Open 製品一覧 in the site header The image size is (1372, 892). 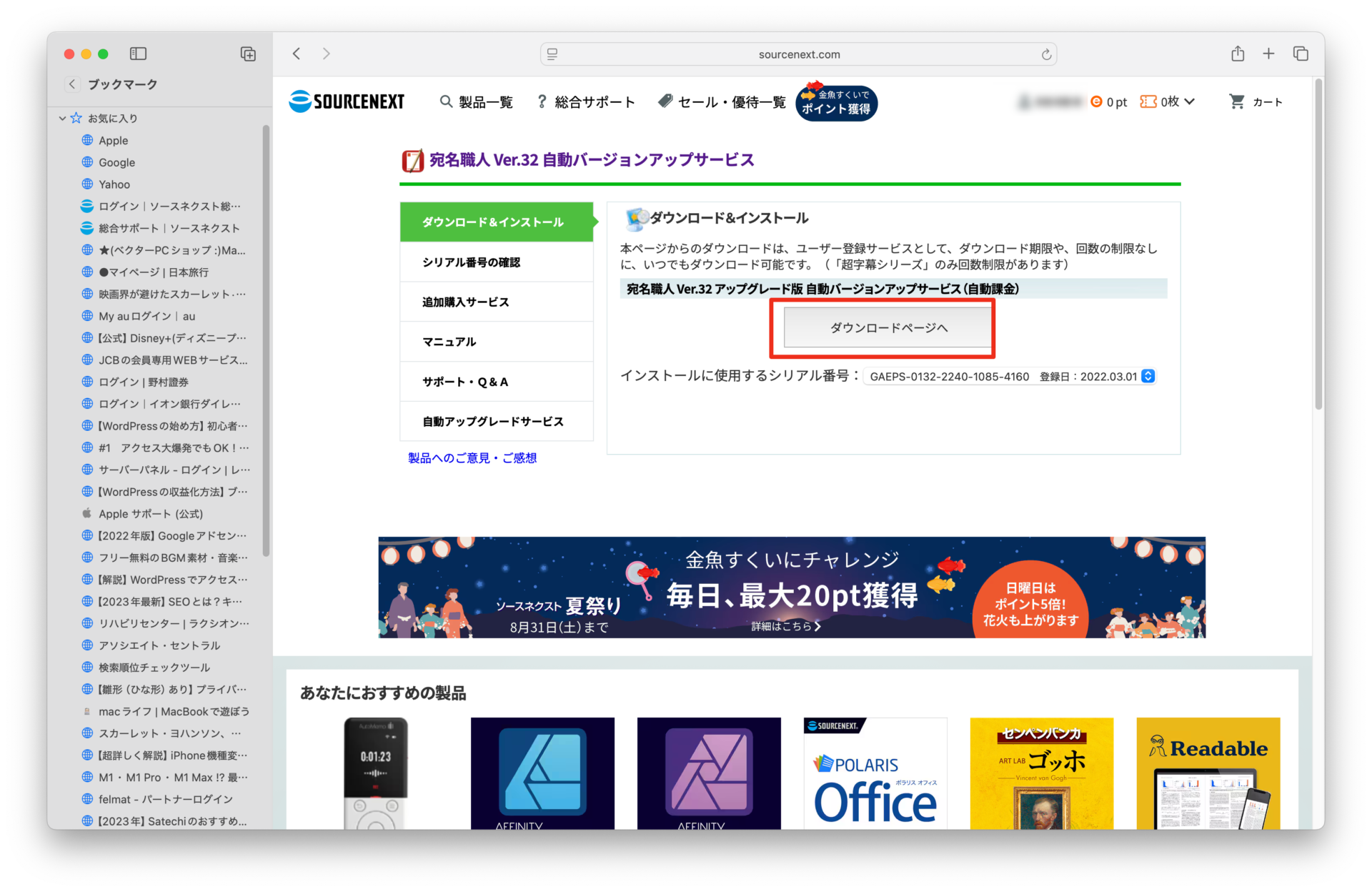477,102
